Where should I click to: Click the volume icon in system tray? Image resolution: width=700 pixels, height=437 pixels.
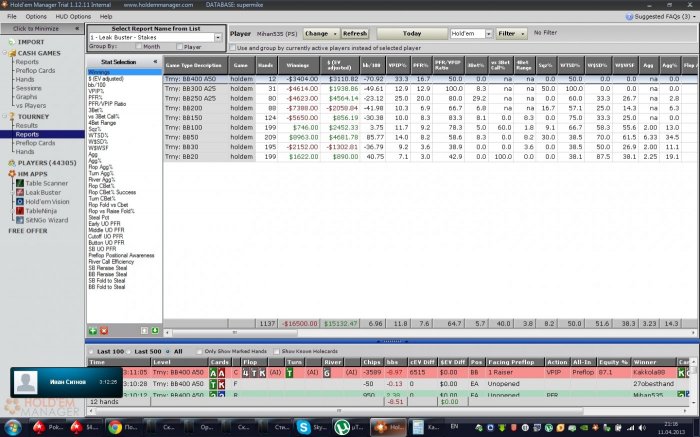tap(642, 428)
